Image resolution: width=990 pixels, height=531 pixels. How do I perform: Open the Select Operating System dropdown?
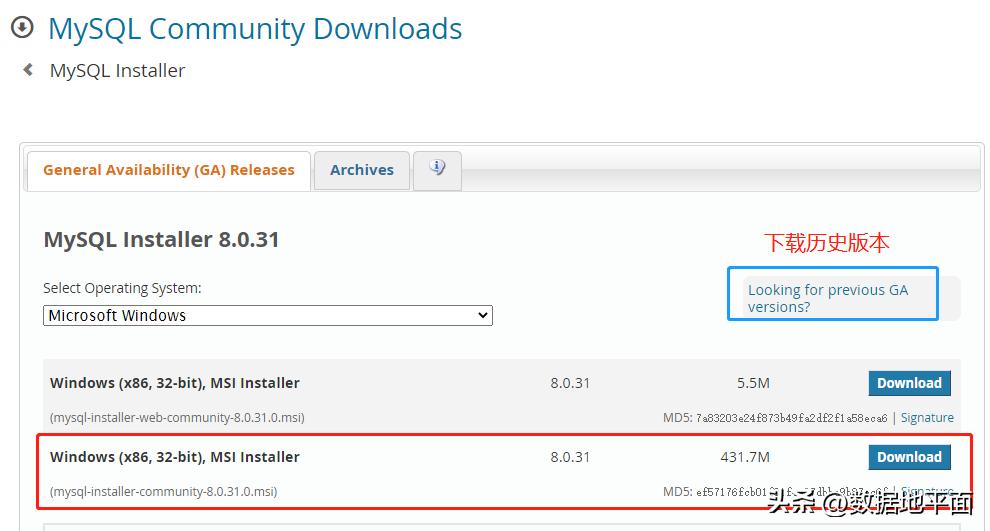click(268, 315)
